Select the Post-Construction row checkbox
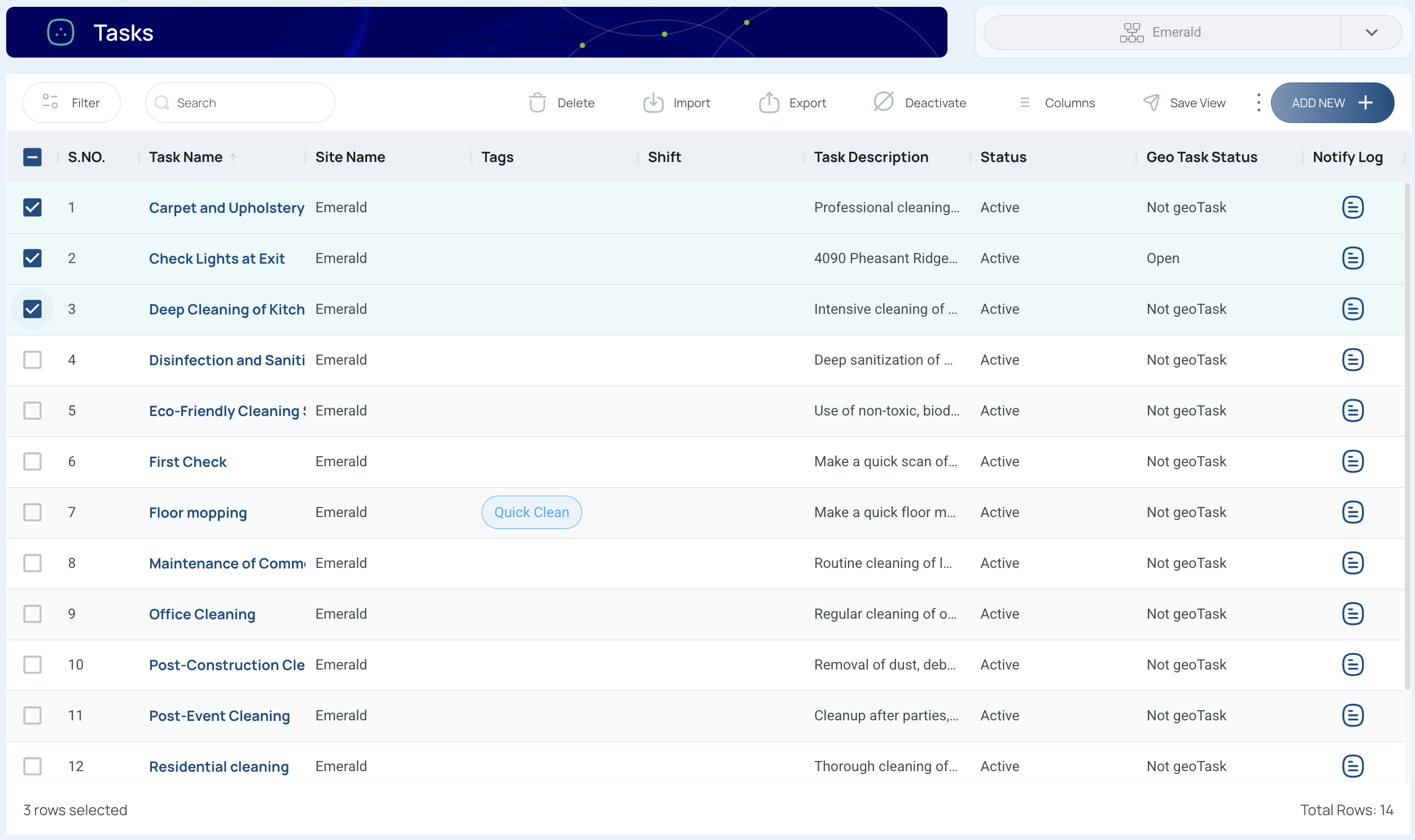The width and height of the screenshot is (1415, 840). (32, 664)
